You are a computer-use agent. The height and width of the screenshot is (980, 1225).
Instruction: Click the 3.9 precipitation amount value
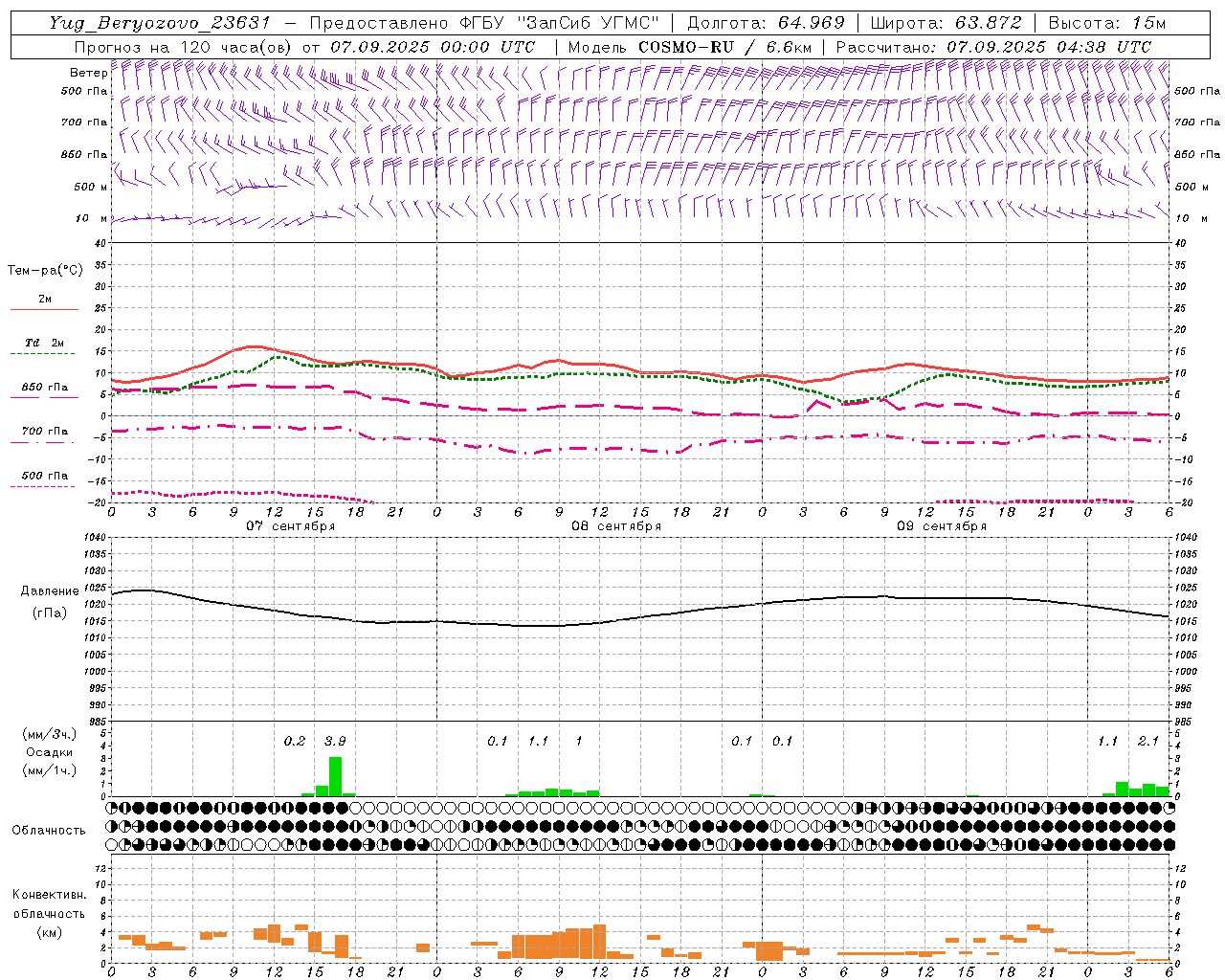[x=335, y=742]
